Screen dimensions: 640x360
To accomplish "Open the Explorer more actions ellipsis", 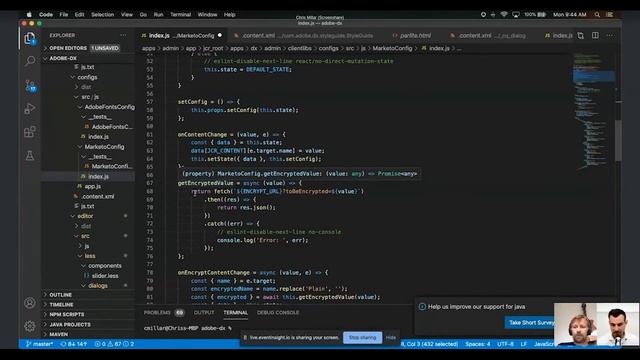I will coord(123,36).
